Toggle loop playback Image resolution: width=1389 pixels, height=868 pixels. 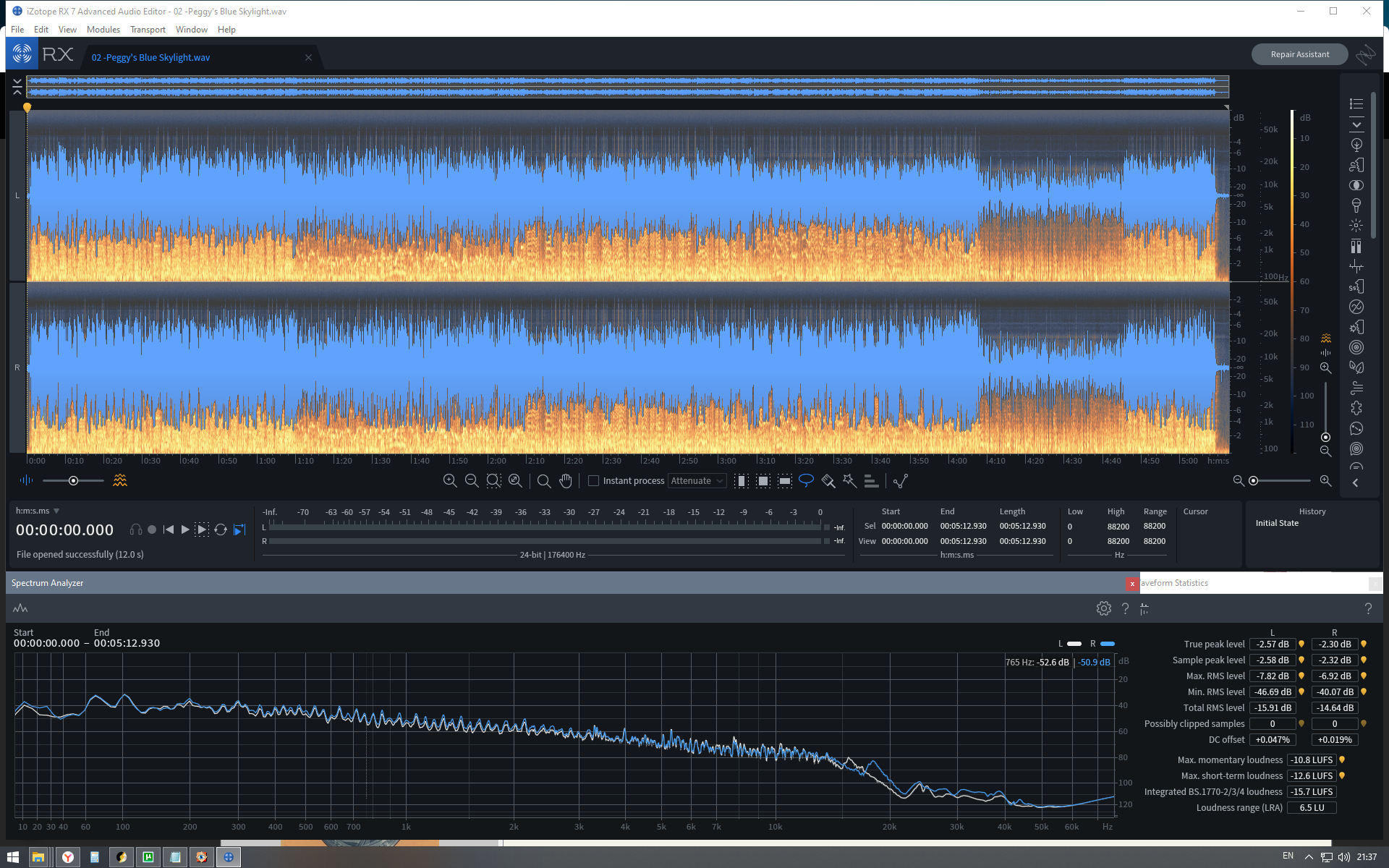pyautogui.click(x=221, y=529)
